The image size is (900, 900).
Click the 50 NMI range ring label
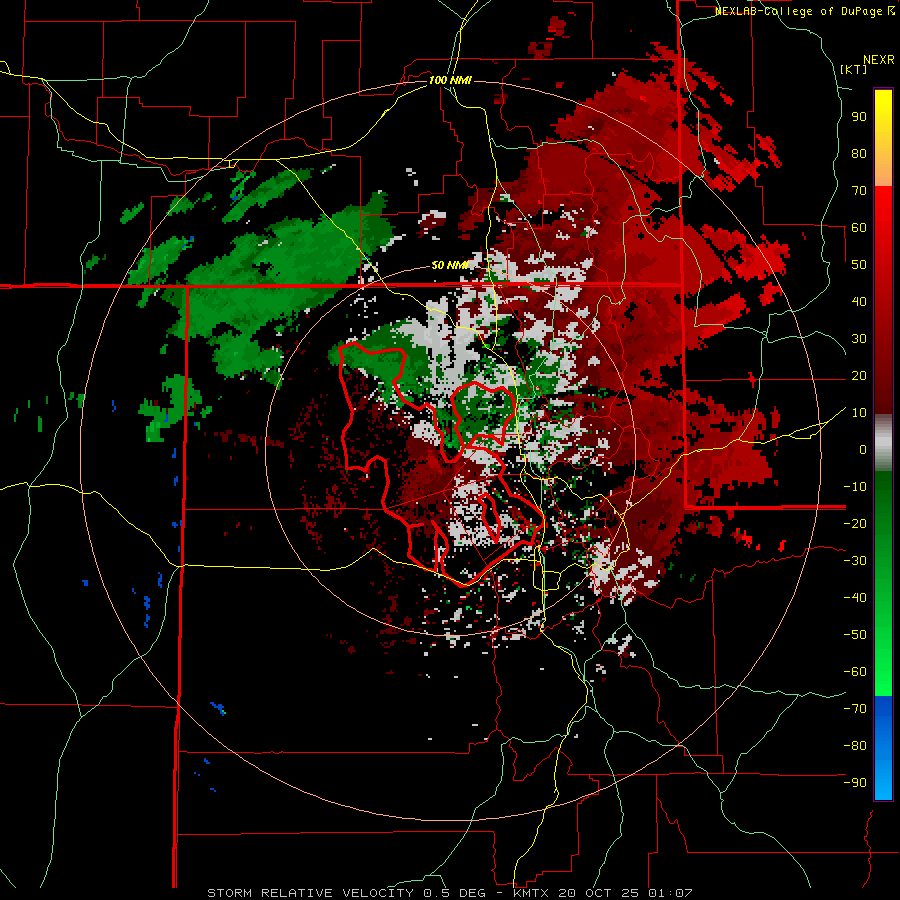(x=450, y=265)
